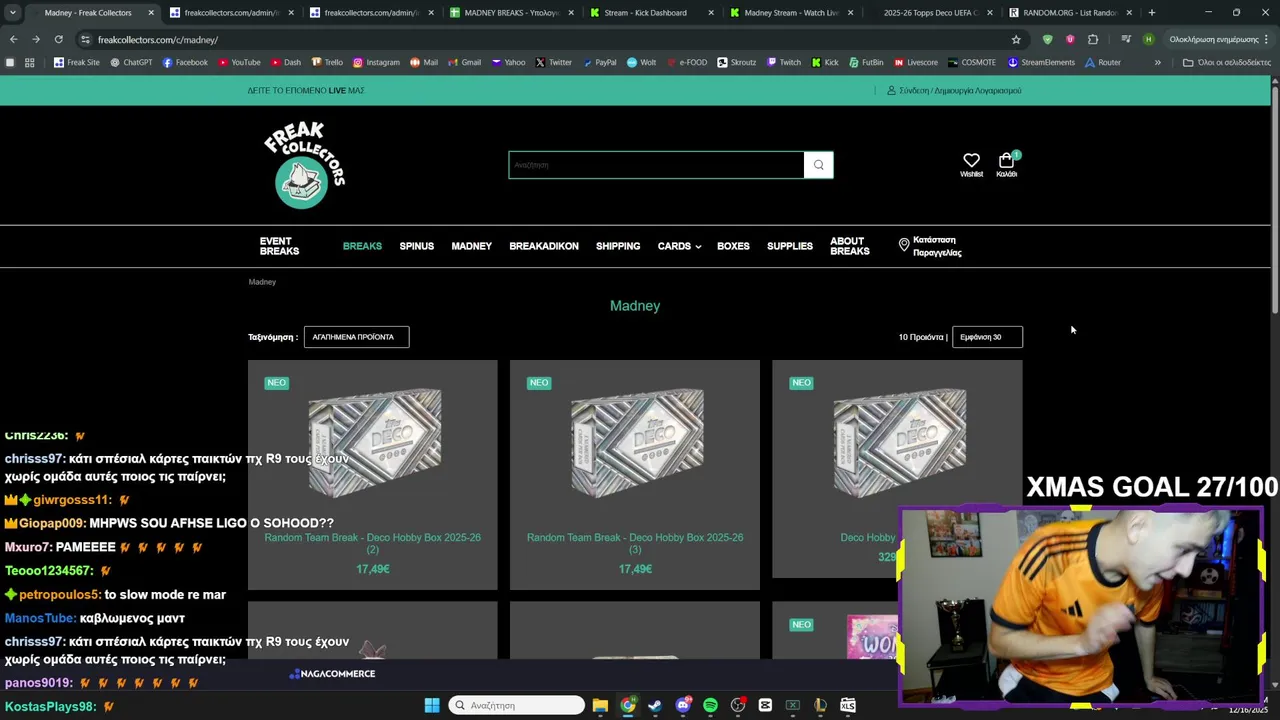The height and width of the screenshot is (720, 1280).
Task: Open the ChatGPT bookmark
Action: pos(131,62)
